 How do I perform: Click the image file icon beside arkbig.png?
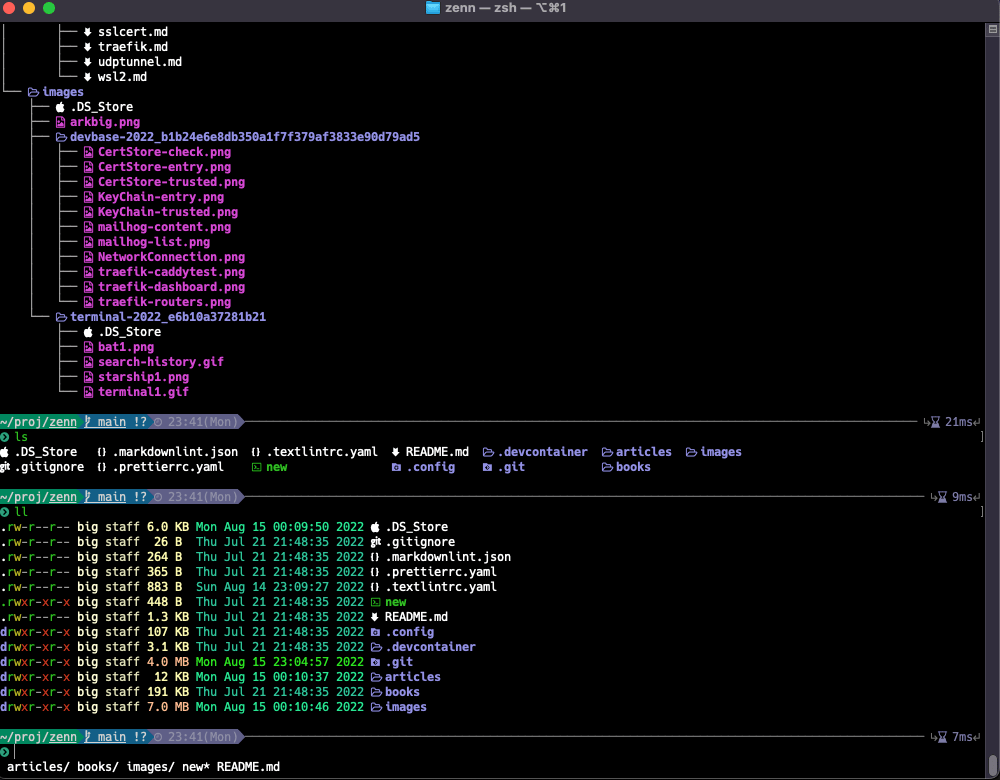click(61, 122)
